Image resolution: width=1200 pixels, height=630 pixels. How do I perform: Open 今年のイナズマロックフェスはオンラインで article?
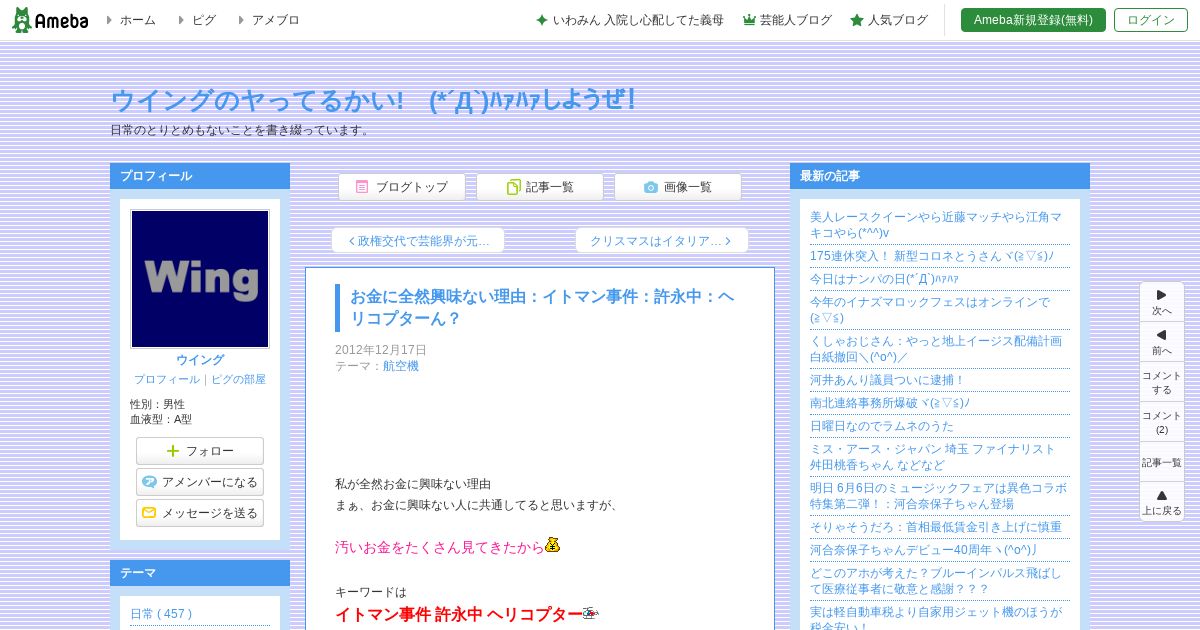click(x=930, y=310)
